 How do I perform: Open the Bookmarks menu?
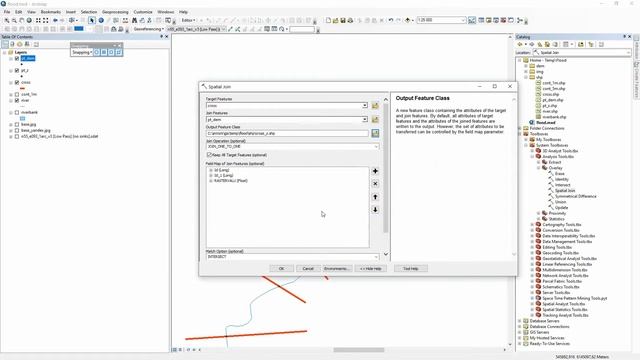51,12
